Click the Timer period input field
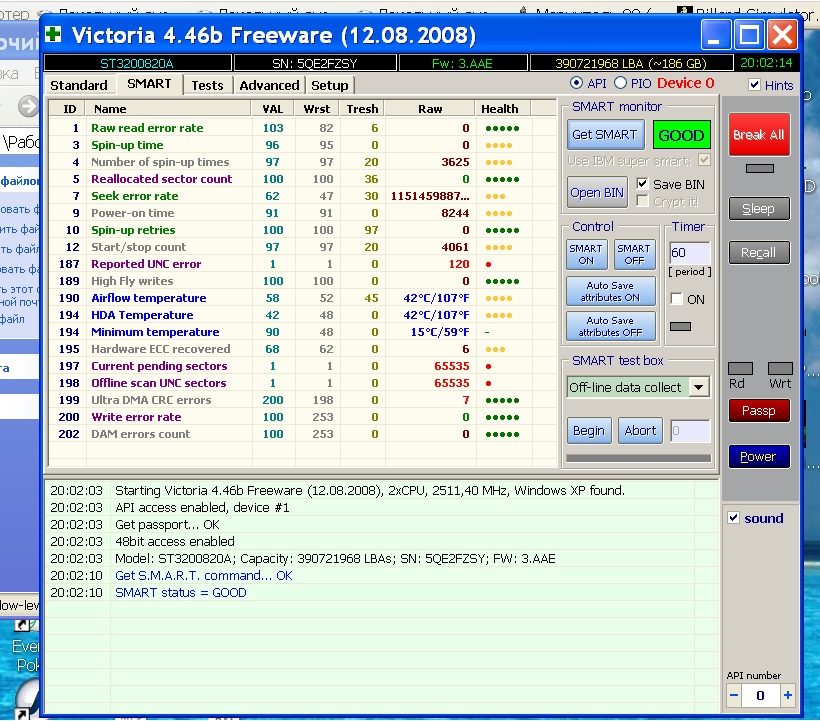 689,253
